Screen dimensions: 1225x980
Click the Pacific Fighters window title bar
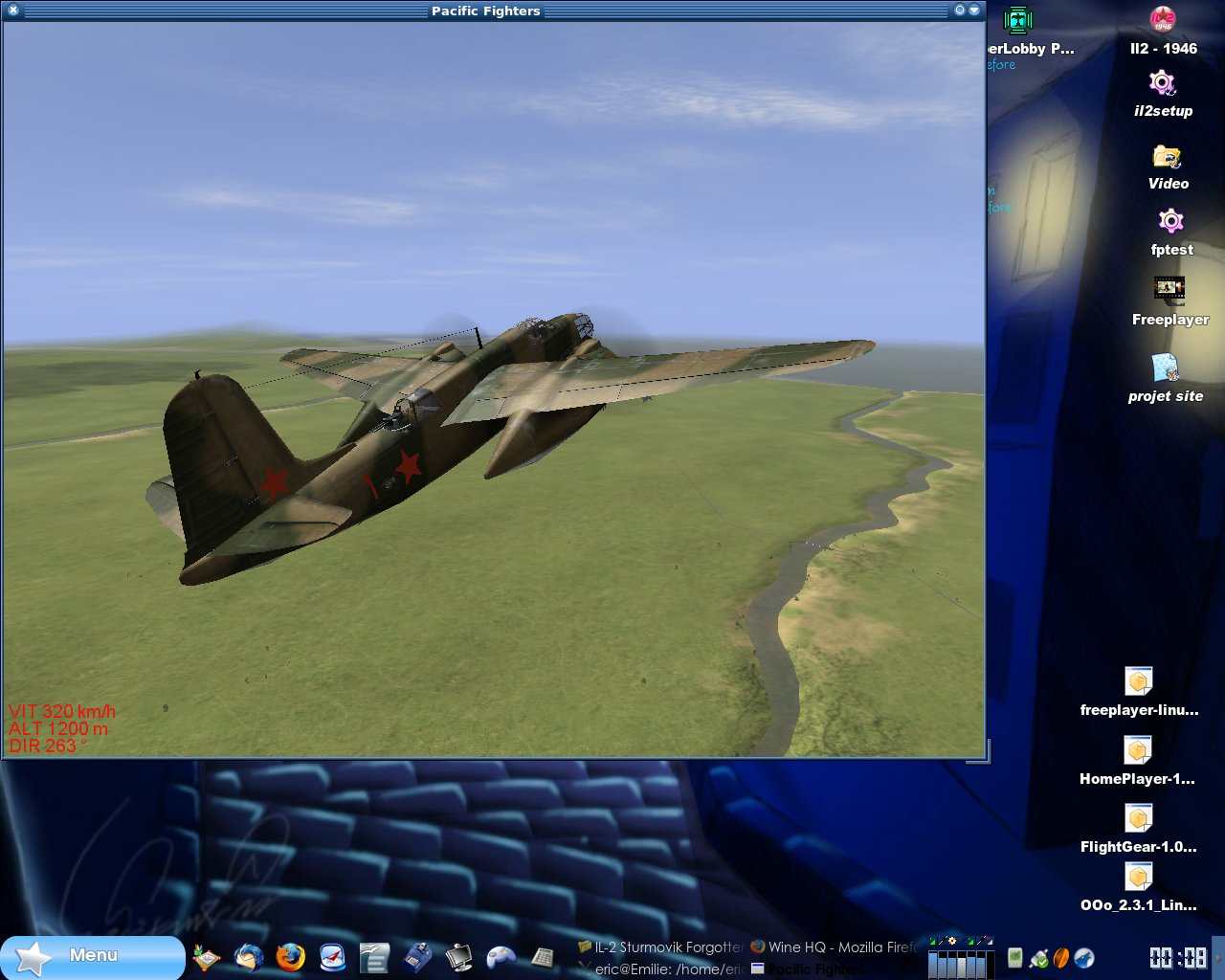click(x=485, y=11)
